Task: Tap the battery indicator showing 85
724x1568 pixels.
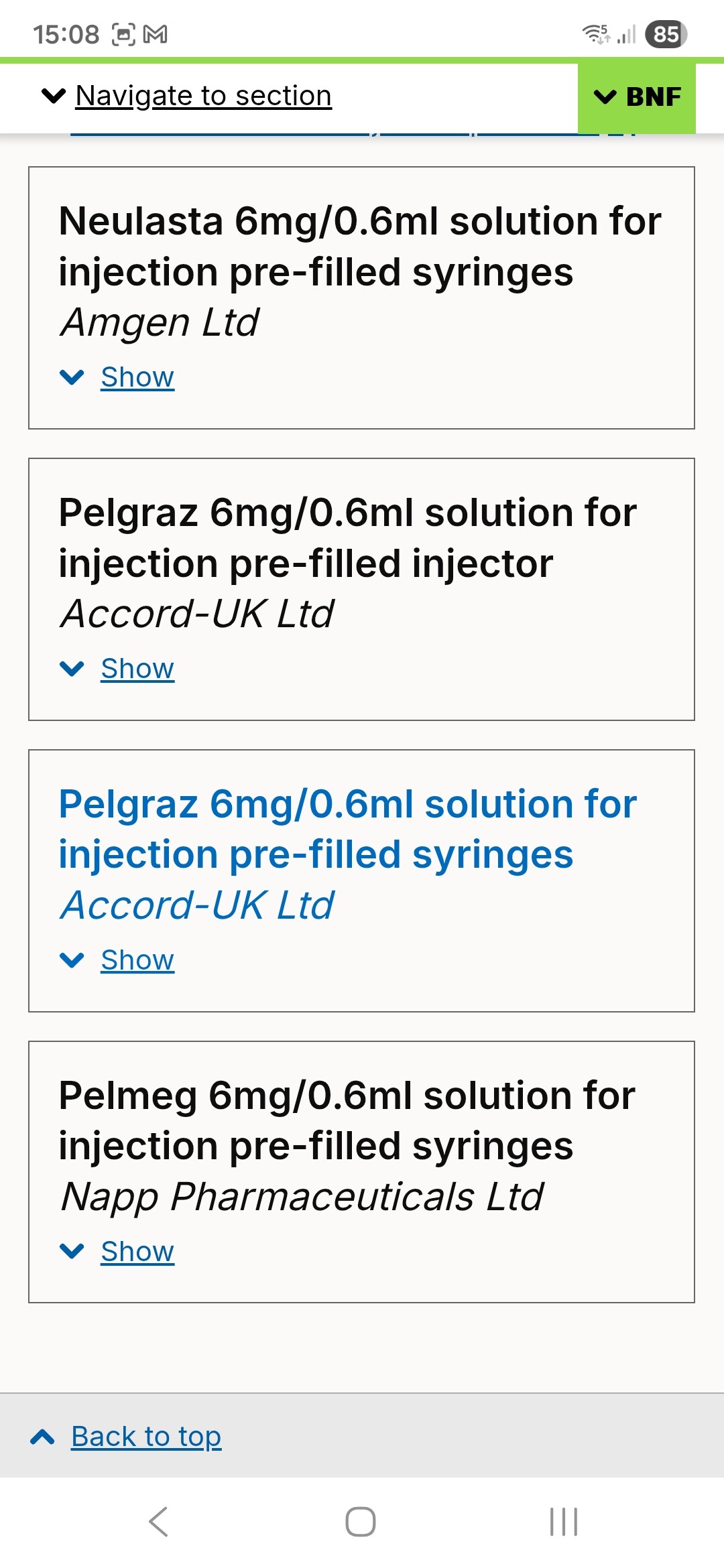Action: (666, 34)
